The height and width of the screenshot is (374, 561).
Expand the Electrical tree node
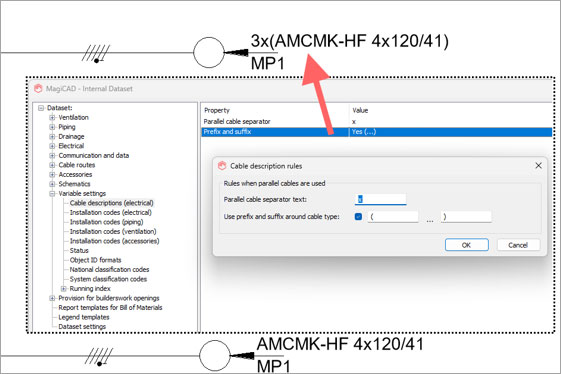[52, 146]
